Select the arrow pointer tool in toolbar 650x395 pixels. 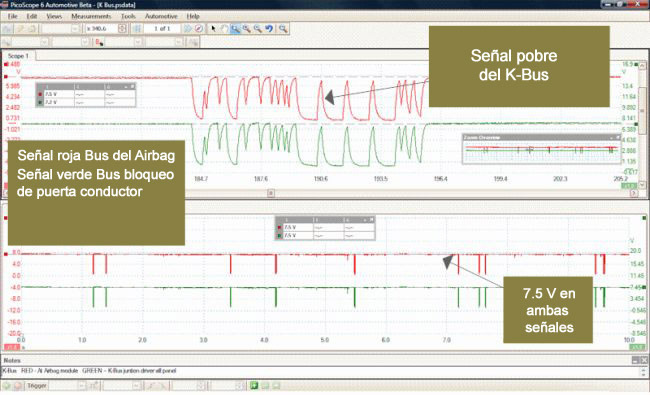coord(213,29)
